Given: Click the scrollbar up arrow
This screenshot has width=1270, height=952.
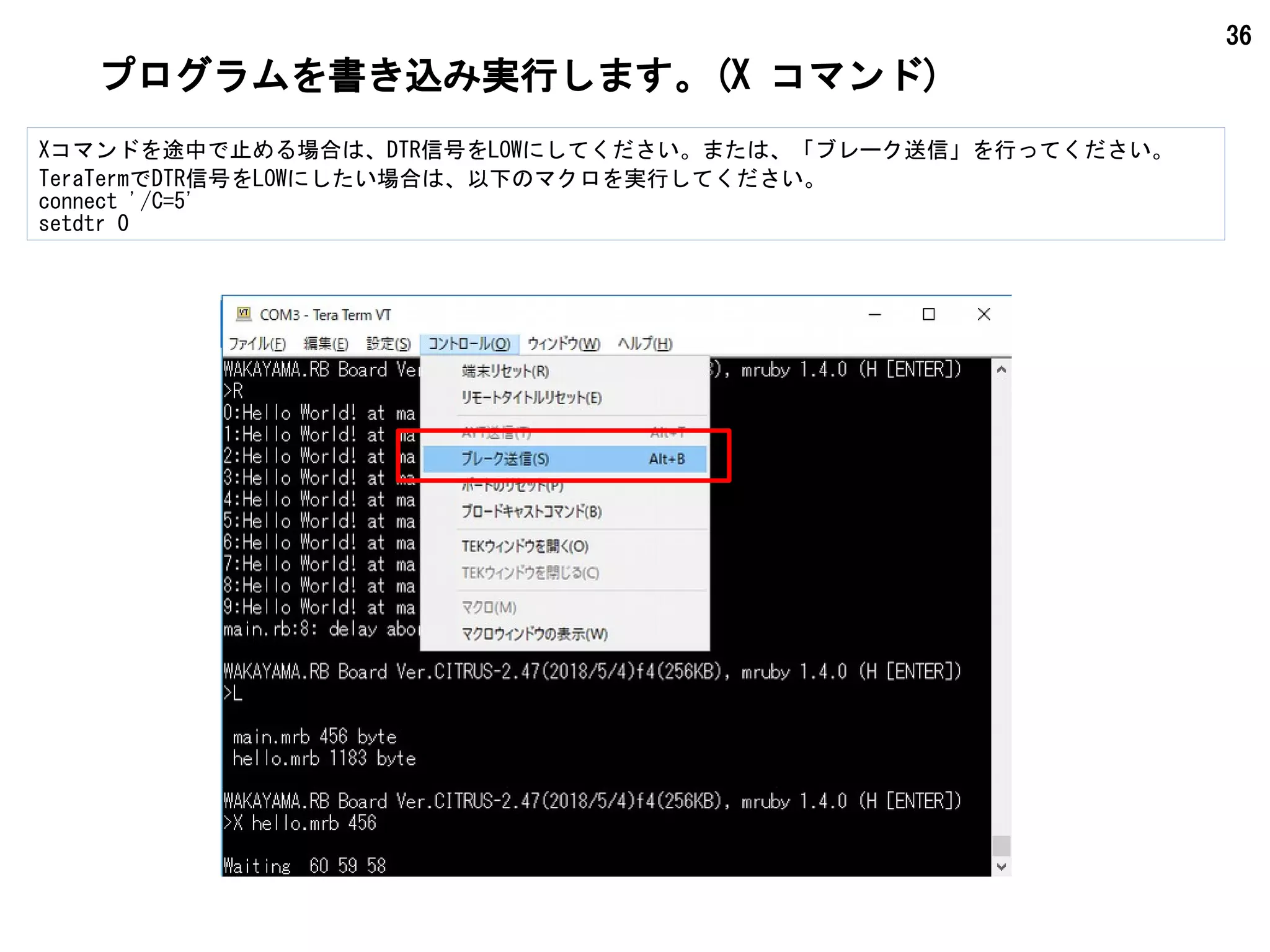Looking at the screenshot, I should [x=1001, y=369].
